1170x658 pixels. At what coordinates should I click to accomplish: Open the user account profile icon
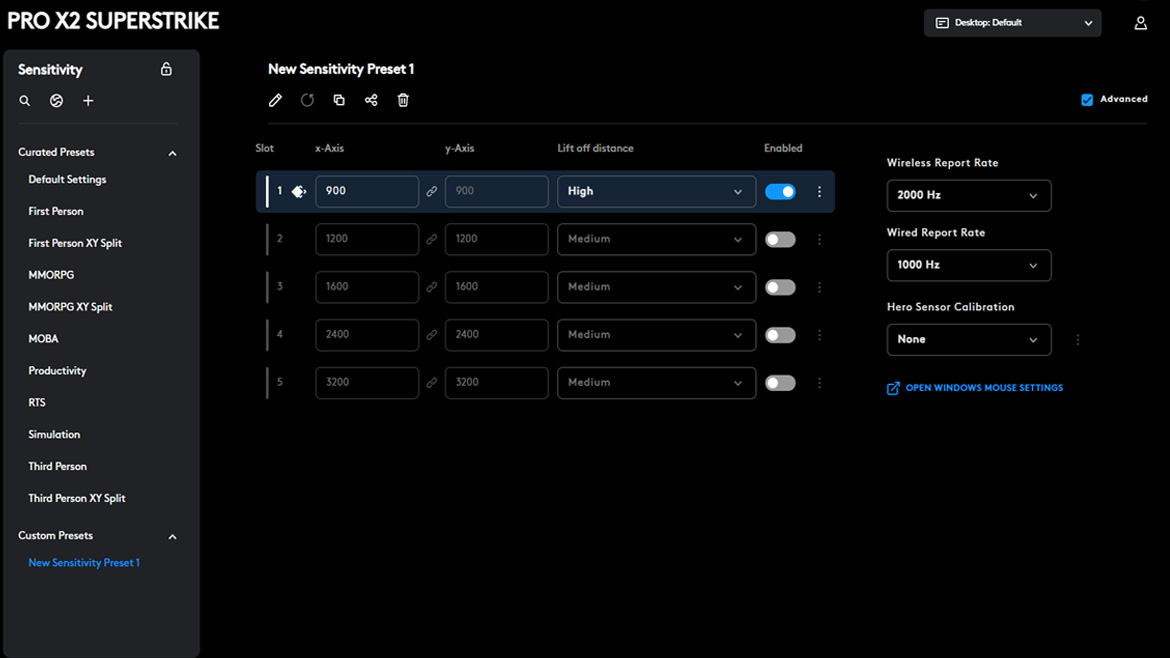(x=1140, y=23)
